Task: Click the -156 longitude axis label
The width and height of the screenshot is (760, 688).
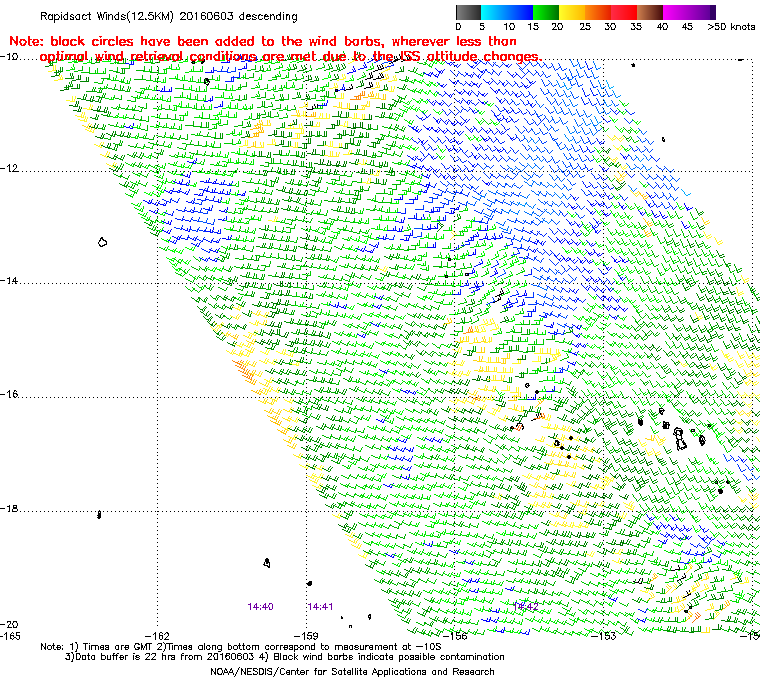Action: click(x=455, y=636)
